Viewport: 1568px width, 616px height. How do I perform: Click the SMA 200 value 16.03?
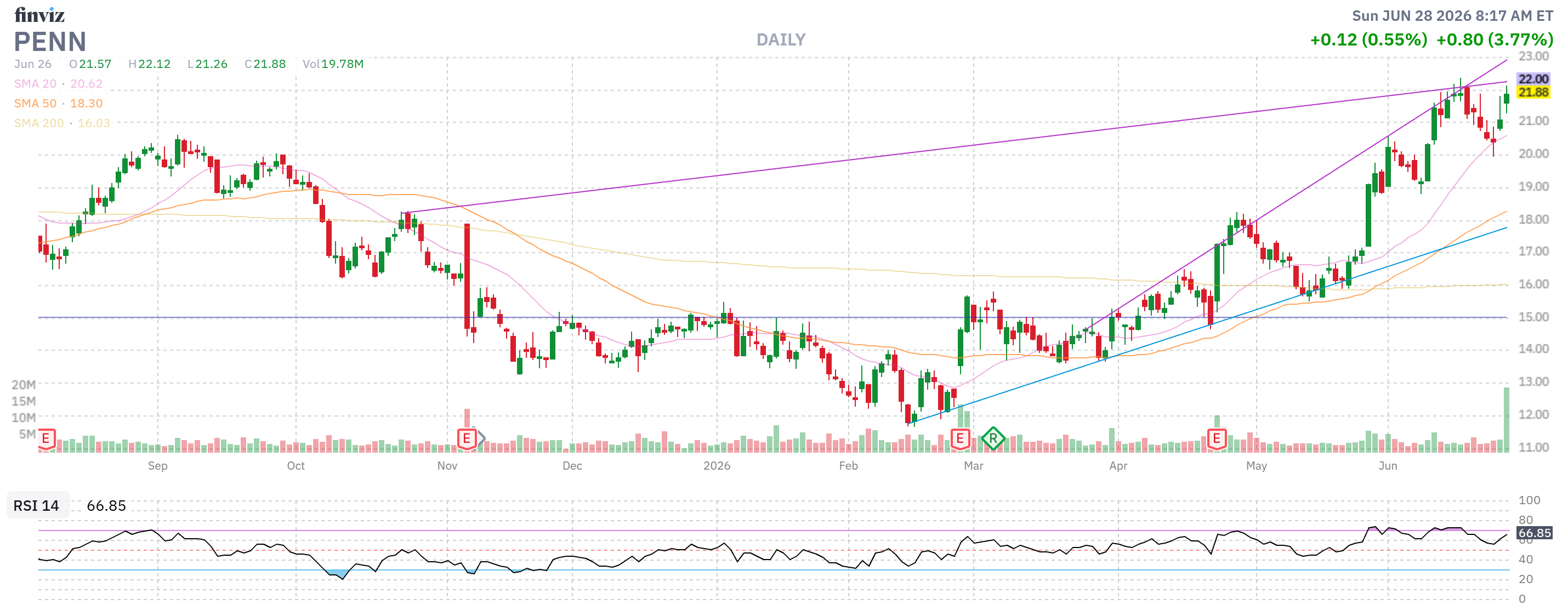(94, 123)
